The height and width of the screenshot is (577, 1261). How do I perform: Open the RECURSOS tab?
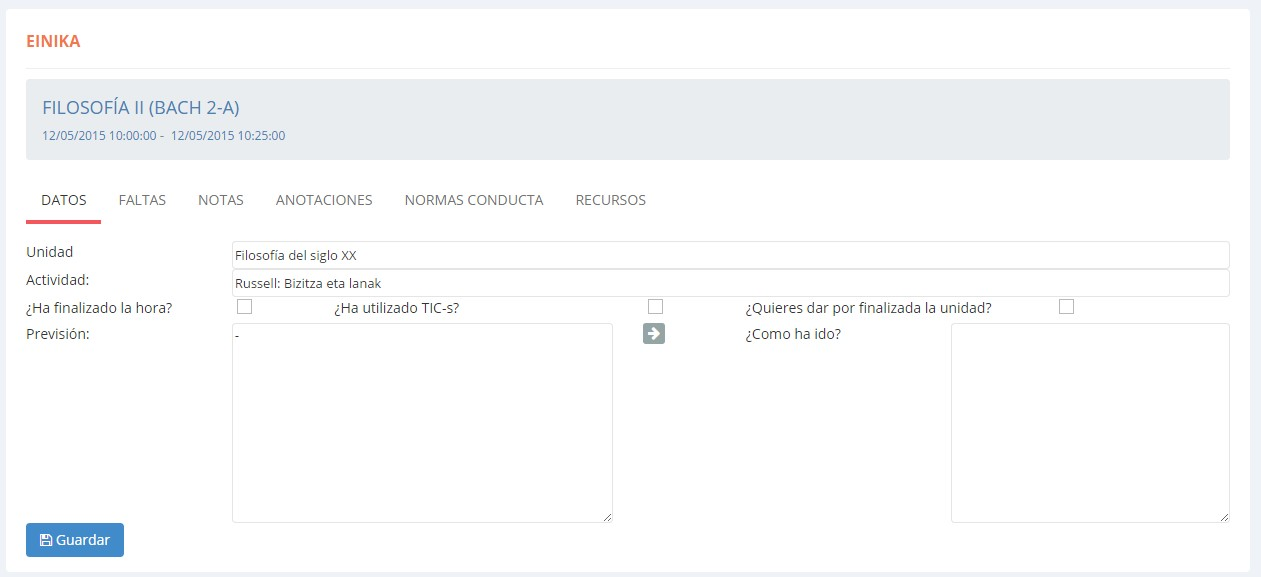click(x=611, y=200)
